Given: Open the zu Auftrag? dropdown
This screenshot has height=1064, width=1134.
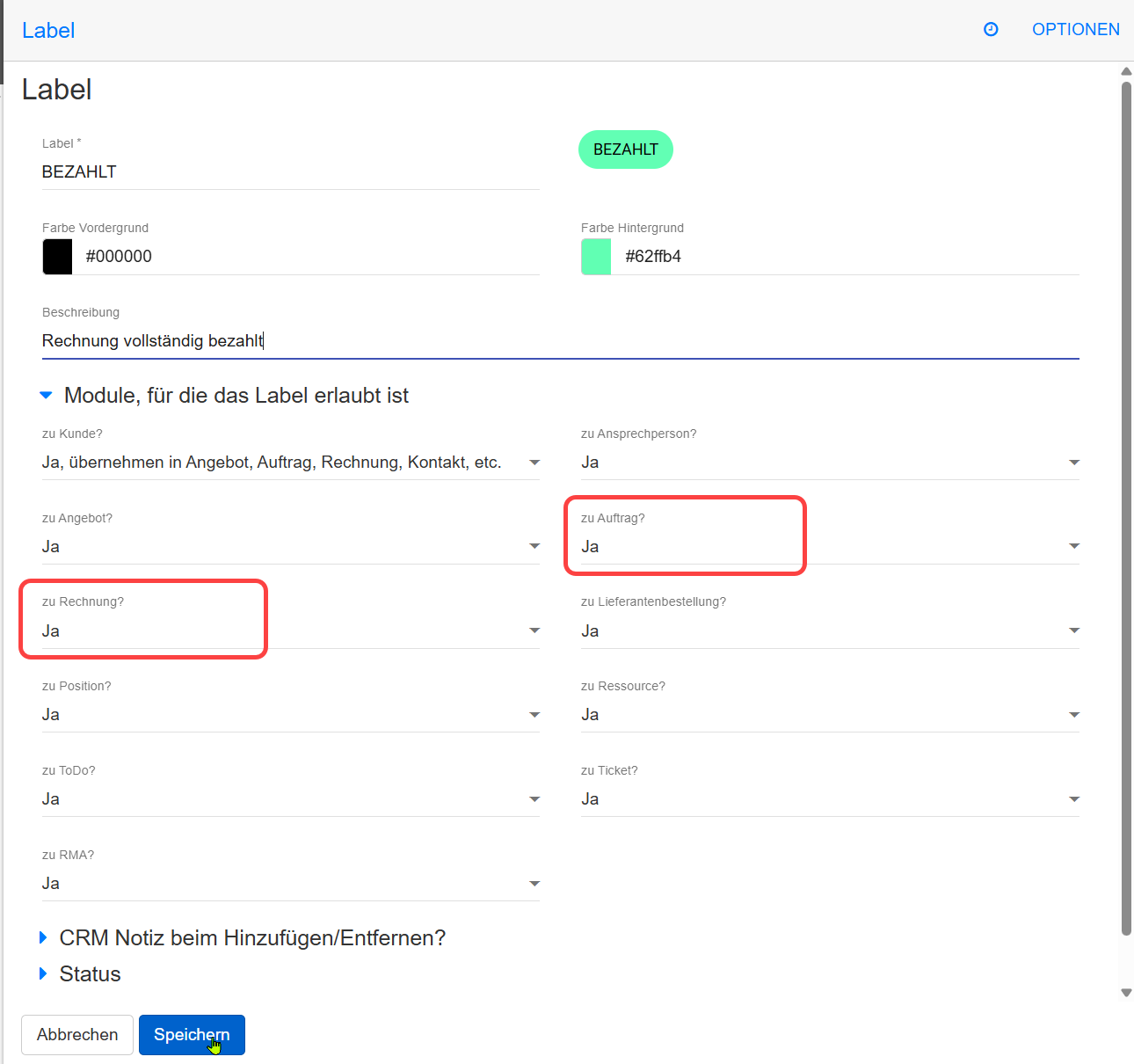Looking at the screenshot, I should point(830,547).
